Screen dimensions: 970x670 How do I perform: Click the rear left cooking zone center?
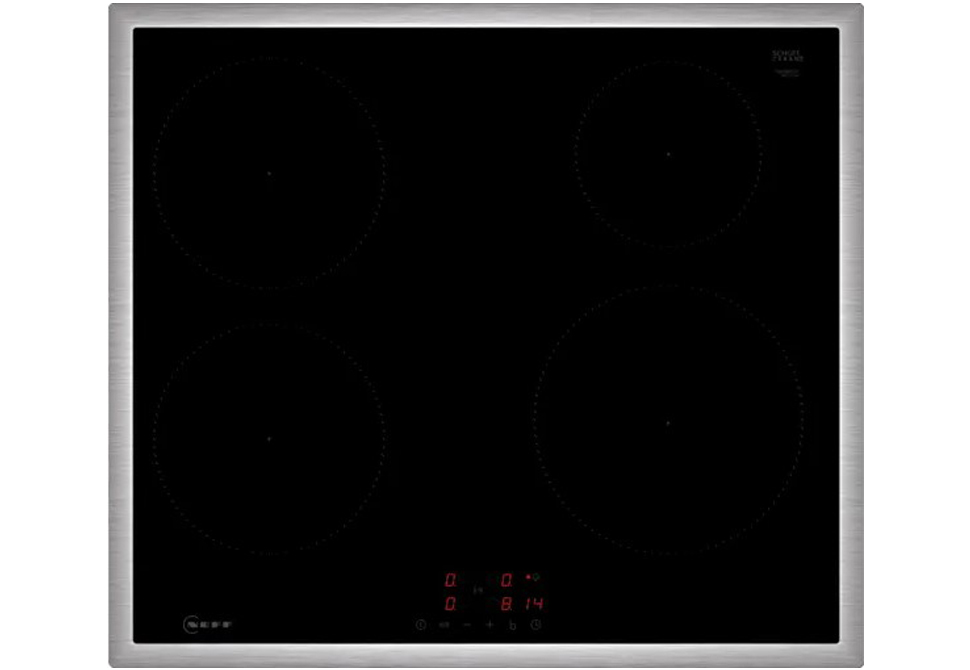(269, 173)
